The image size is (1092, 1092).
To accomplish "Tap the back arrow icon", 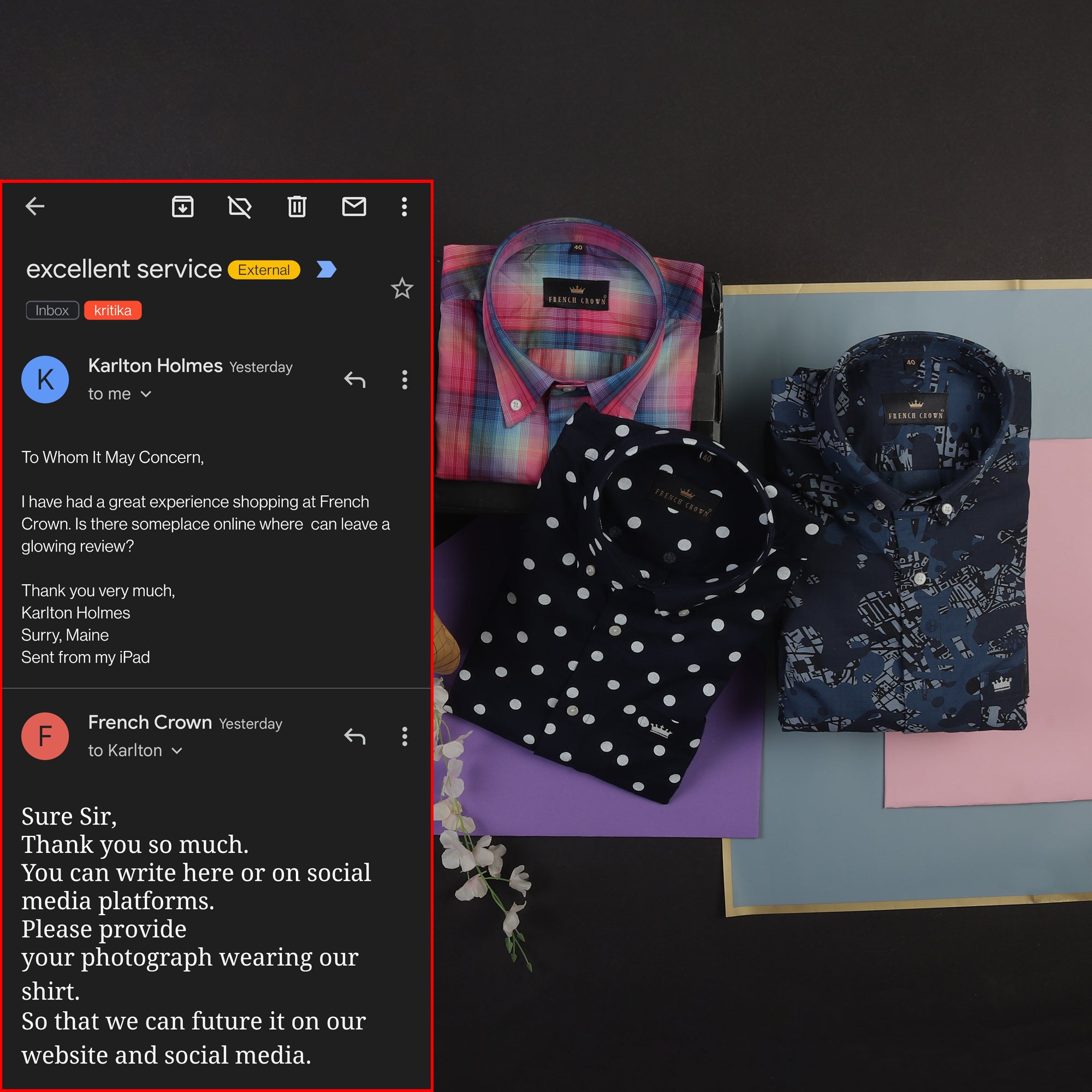I will 35,206.
